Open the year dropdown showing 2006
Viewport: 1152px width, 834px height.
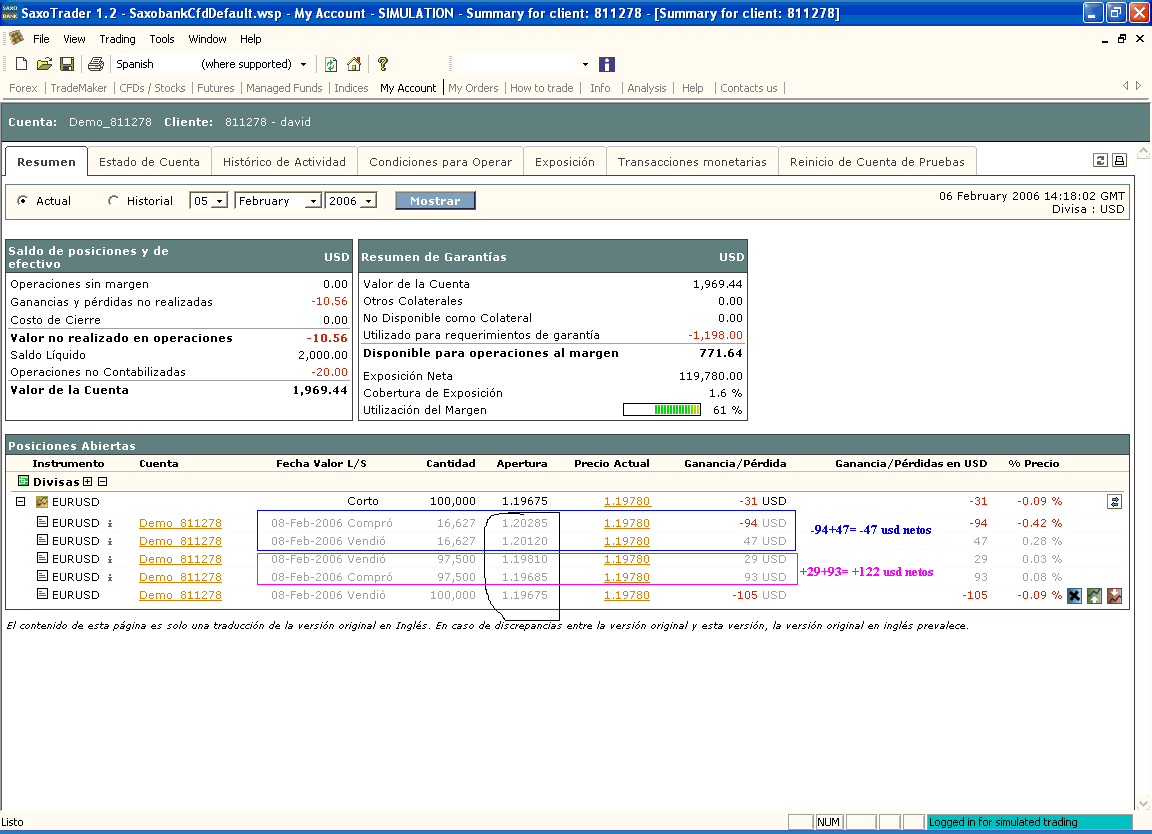click(369, 201)
